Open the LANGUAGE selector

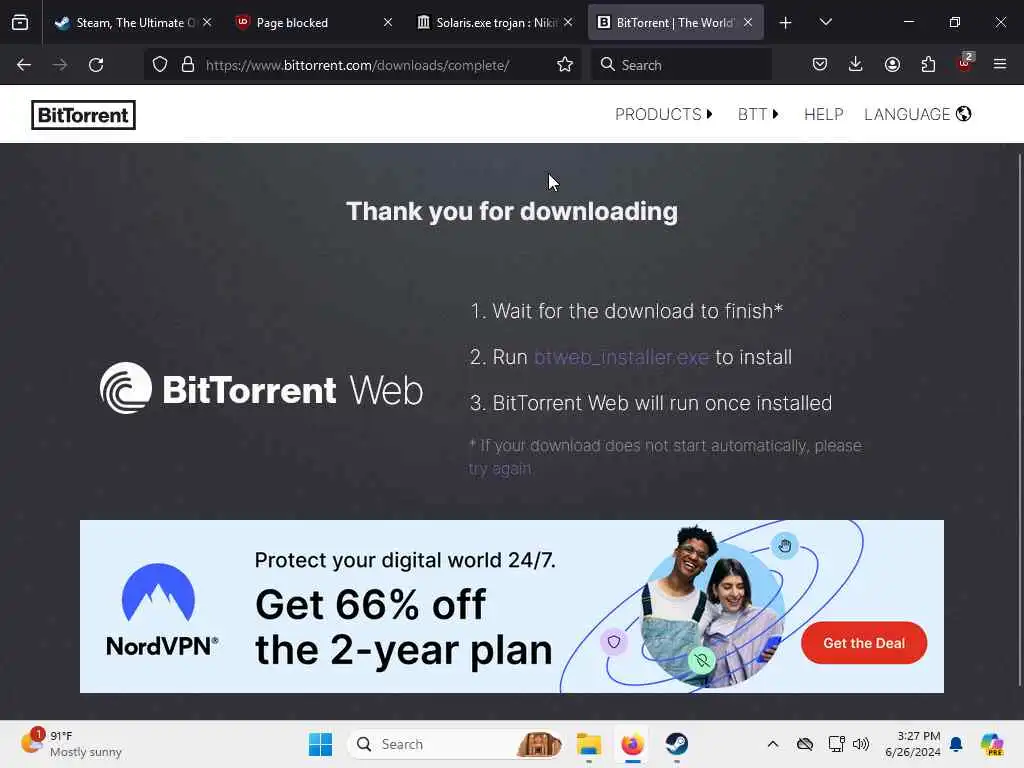pos(918,114)
